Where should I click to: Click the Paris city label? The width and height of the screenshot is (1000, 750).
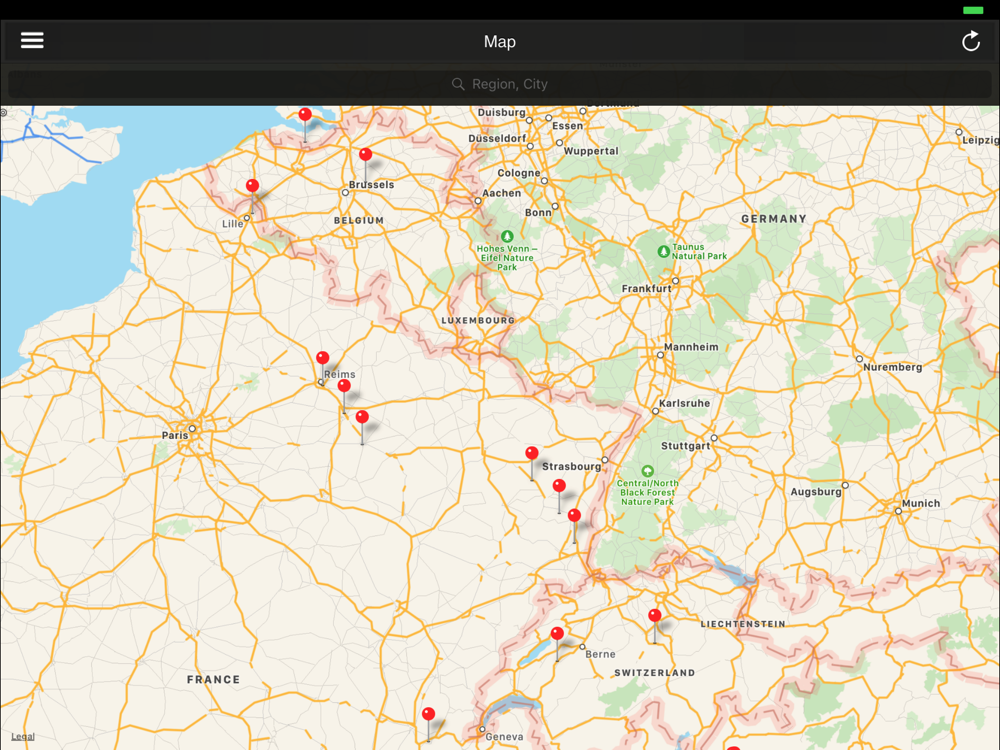tap(175, 436)
